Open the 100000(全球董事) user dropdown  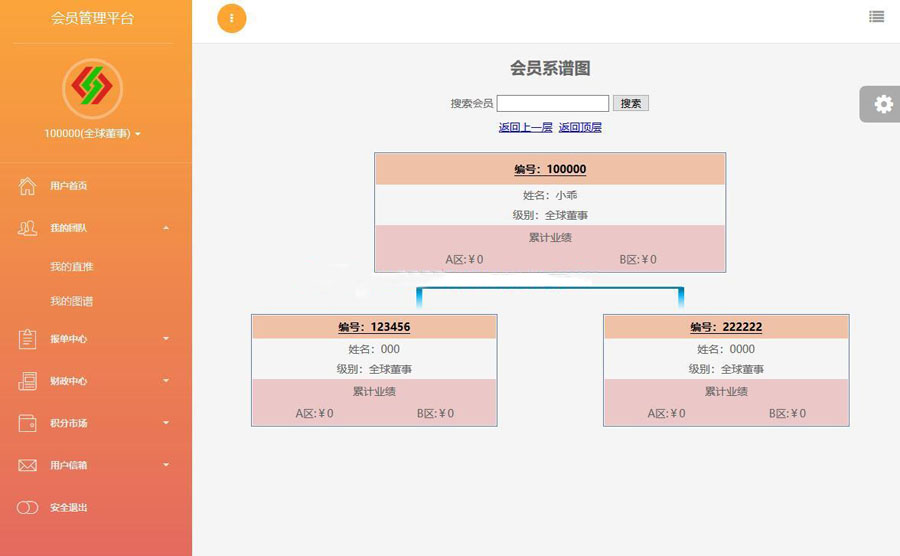[92, 133]
